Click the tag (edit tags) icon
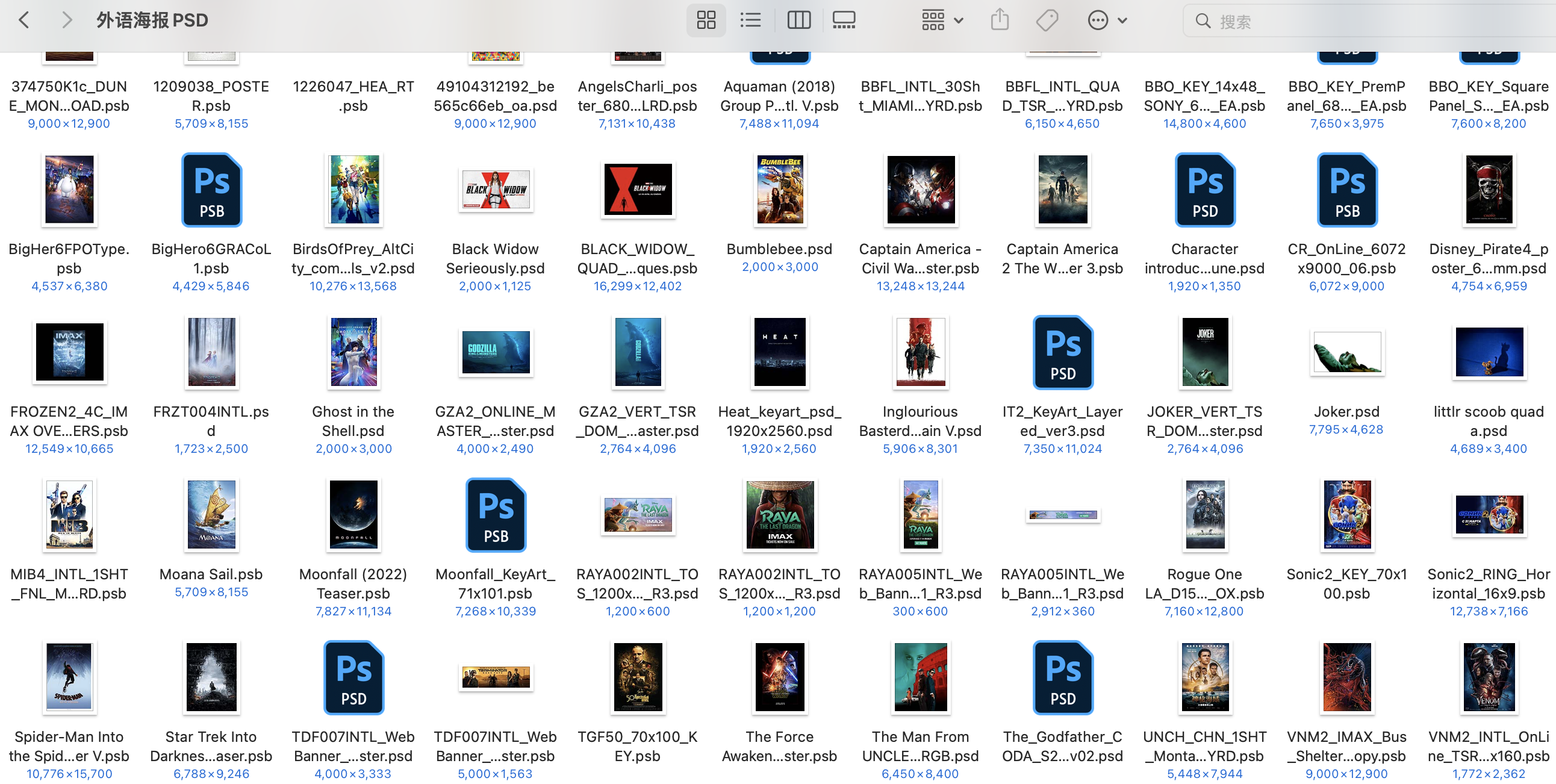1556x784 pixels. coord(1047,20)
